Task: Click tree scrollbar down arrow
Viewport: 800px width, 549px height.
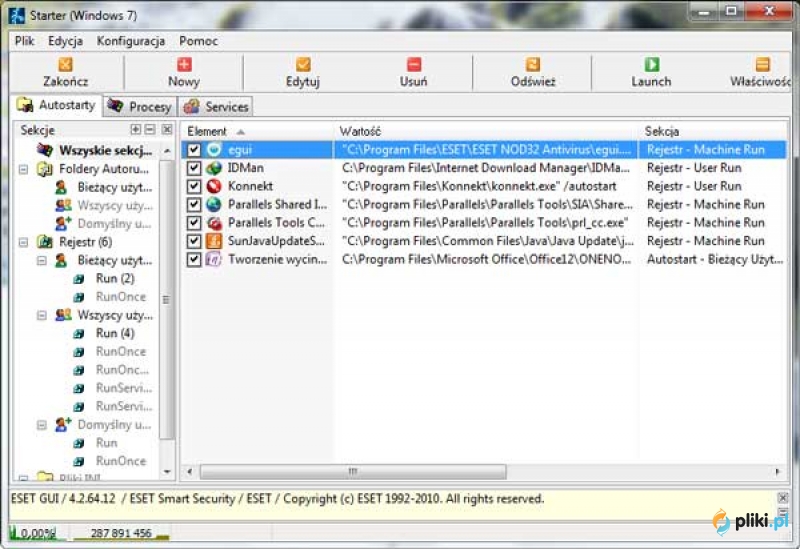Action: click(x=167, y=472)
